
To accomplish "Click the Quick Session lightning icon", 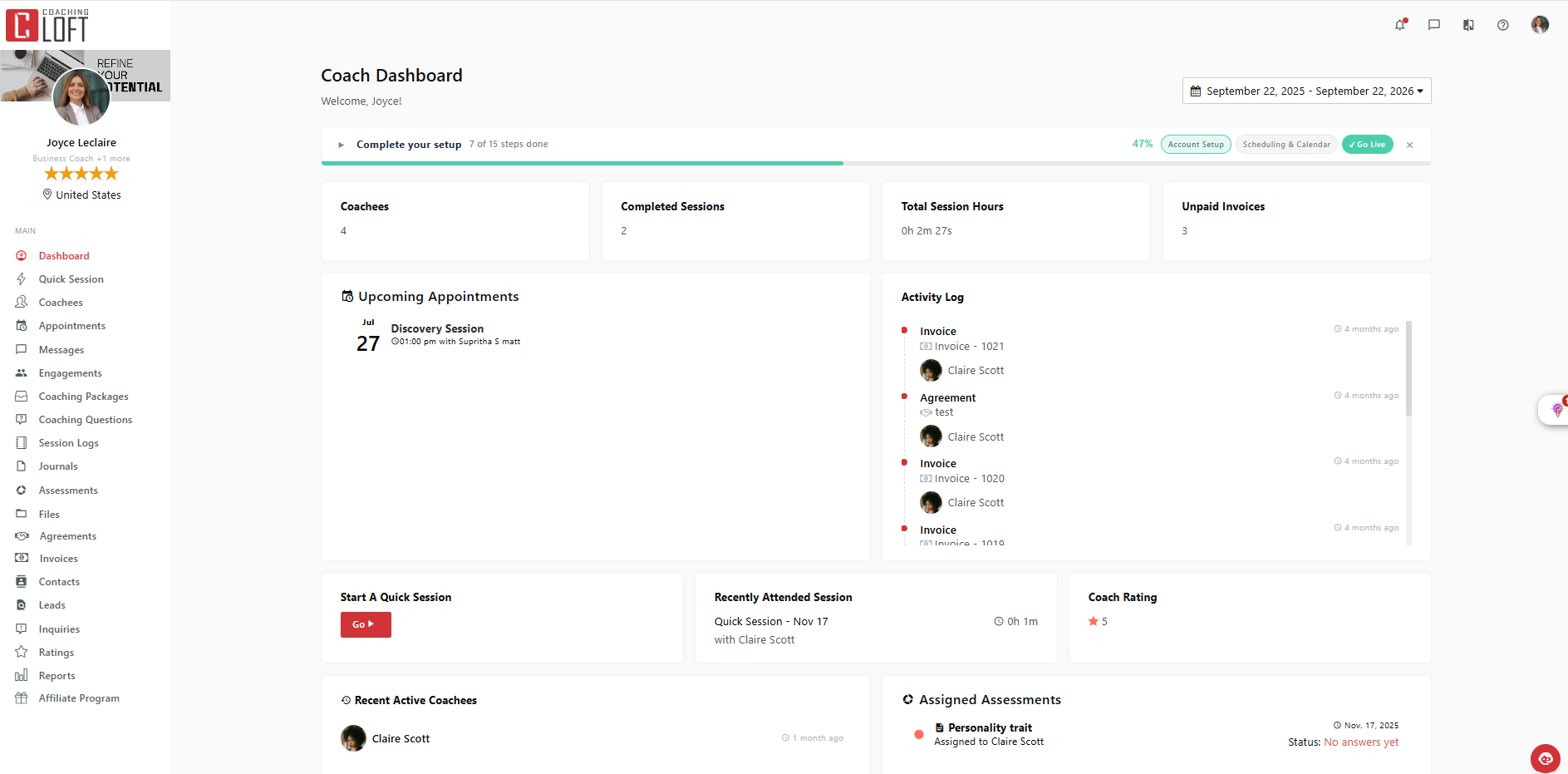I will tap(22, 279).
